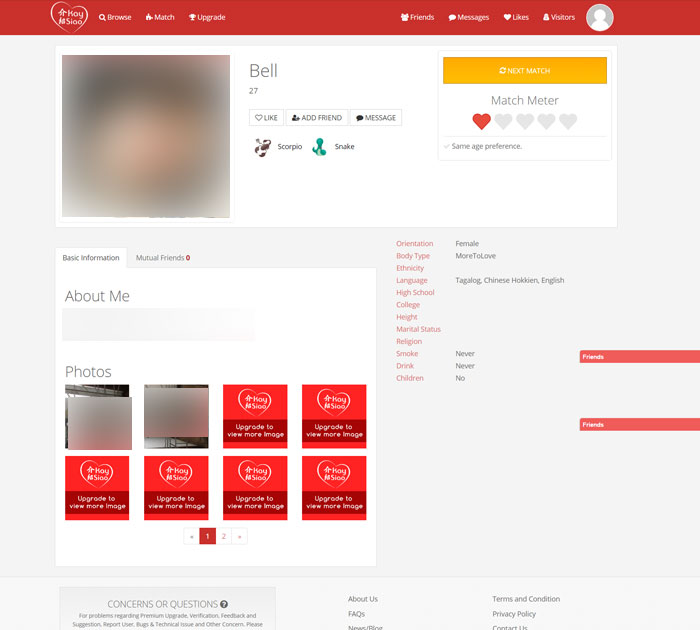Click the 'Same age preference.' text
This screenshot has height=630, width=700.
(x=487, y=146)
